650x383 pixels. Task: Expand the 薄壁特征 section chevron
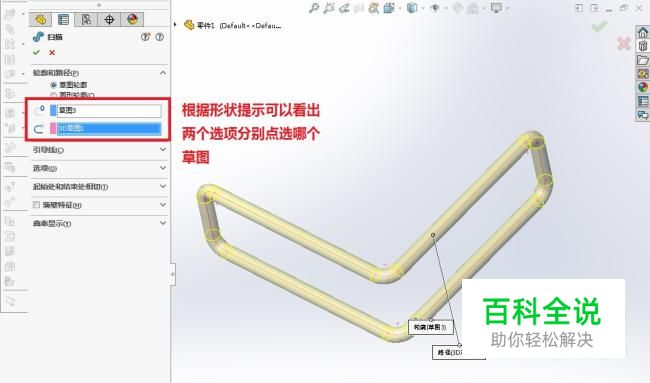[x=163, y=205]
